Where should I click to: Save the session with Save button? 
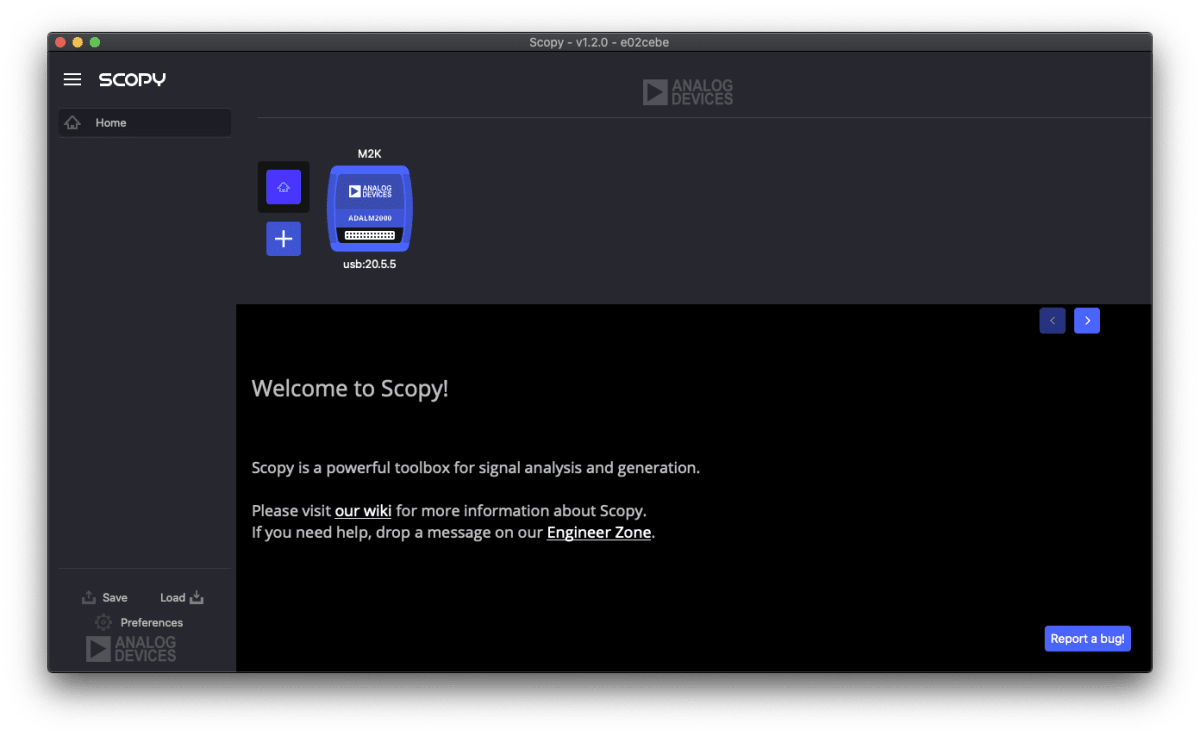(105, 597)
